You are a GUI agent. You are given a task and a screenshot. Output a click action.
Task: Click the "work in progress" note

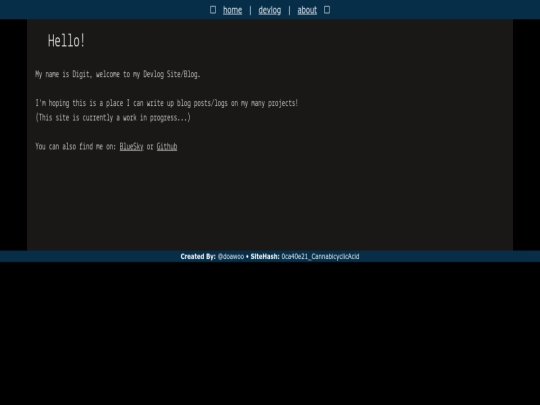[x=113, y=118]
